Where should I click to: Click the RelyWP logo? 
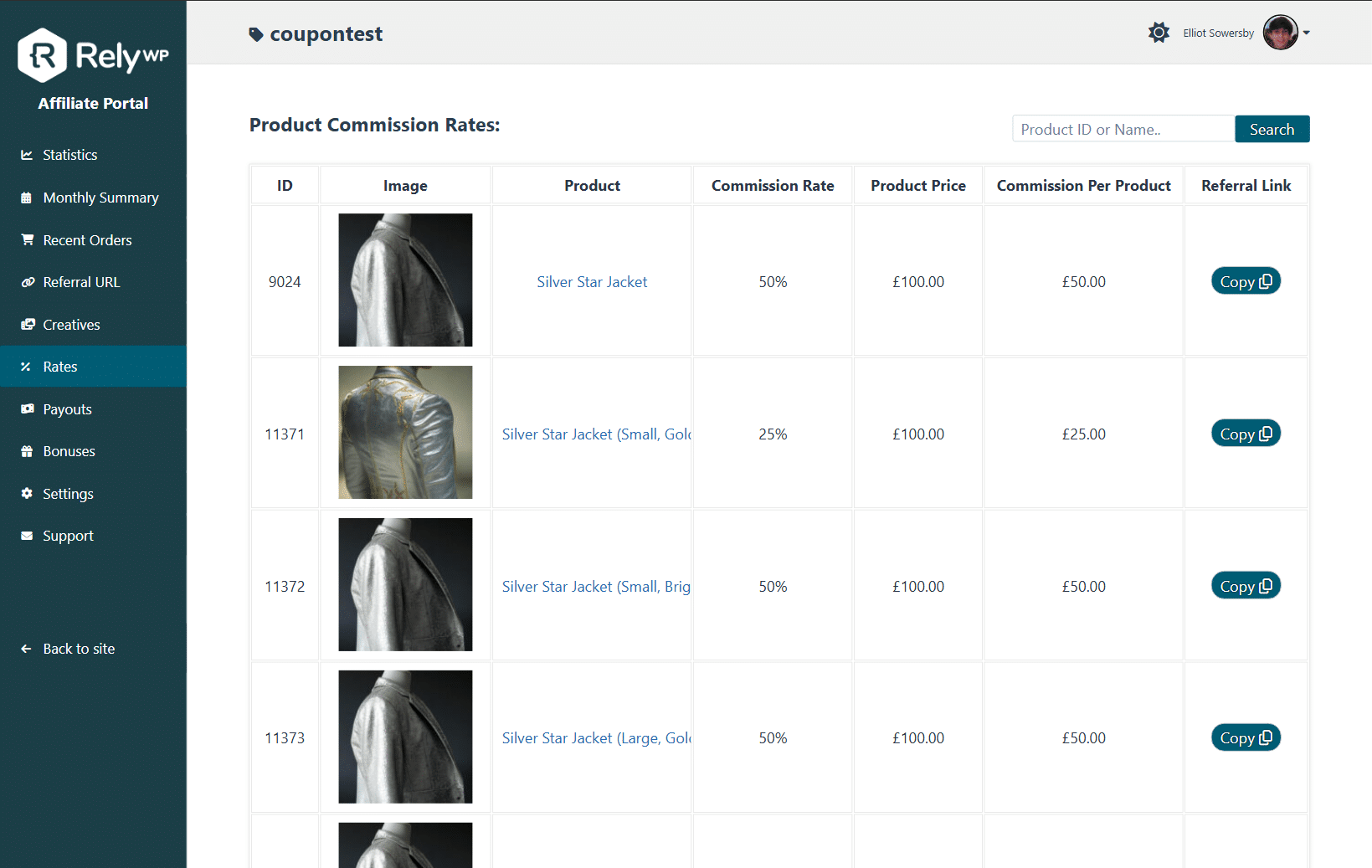coord(93,55)
